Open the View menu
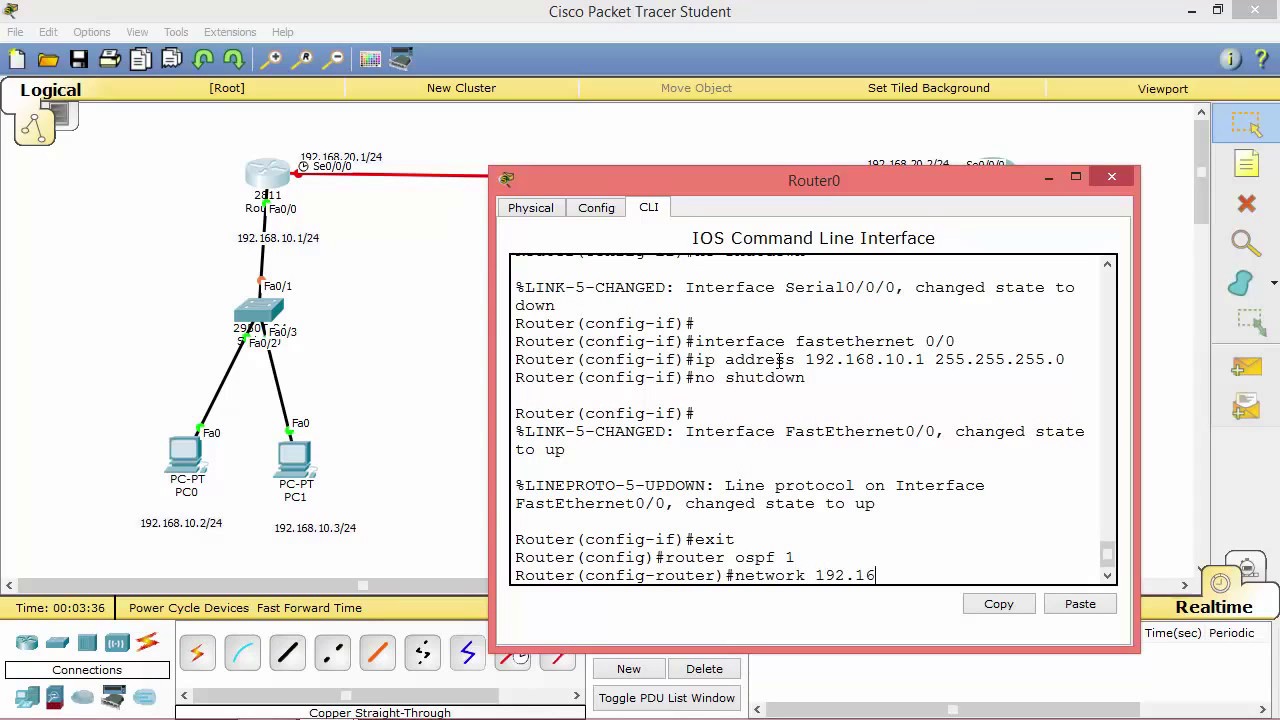The image size is (1280, 720). click(x=137, y=32)
